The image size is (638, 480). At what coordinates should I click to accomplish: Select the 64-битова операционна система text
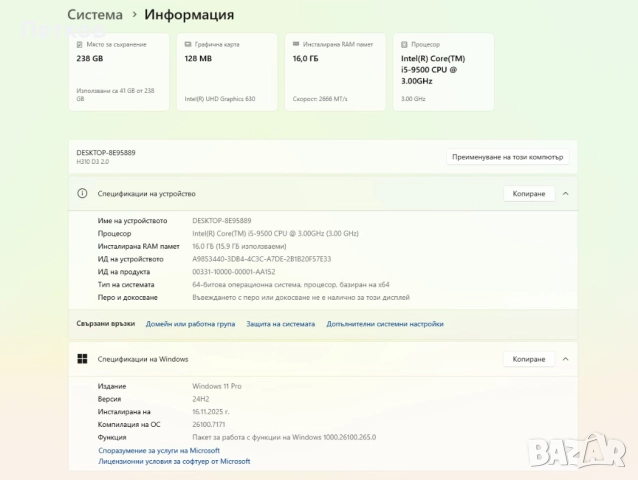(x=291, y=285)
